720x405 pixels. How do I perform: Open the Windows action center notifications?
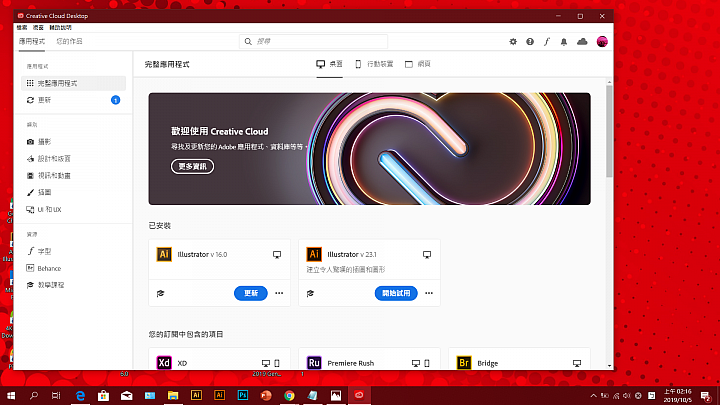tap(706, 395)
